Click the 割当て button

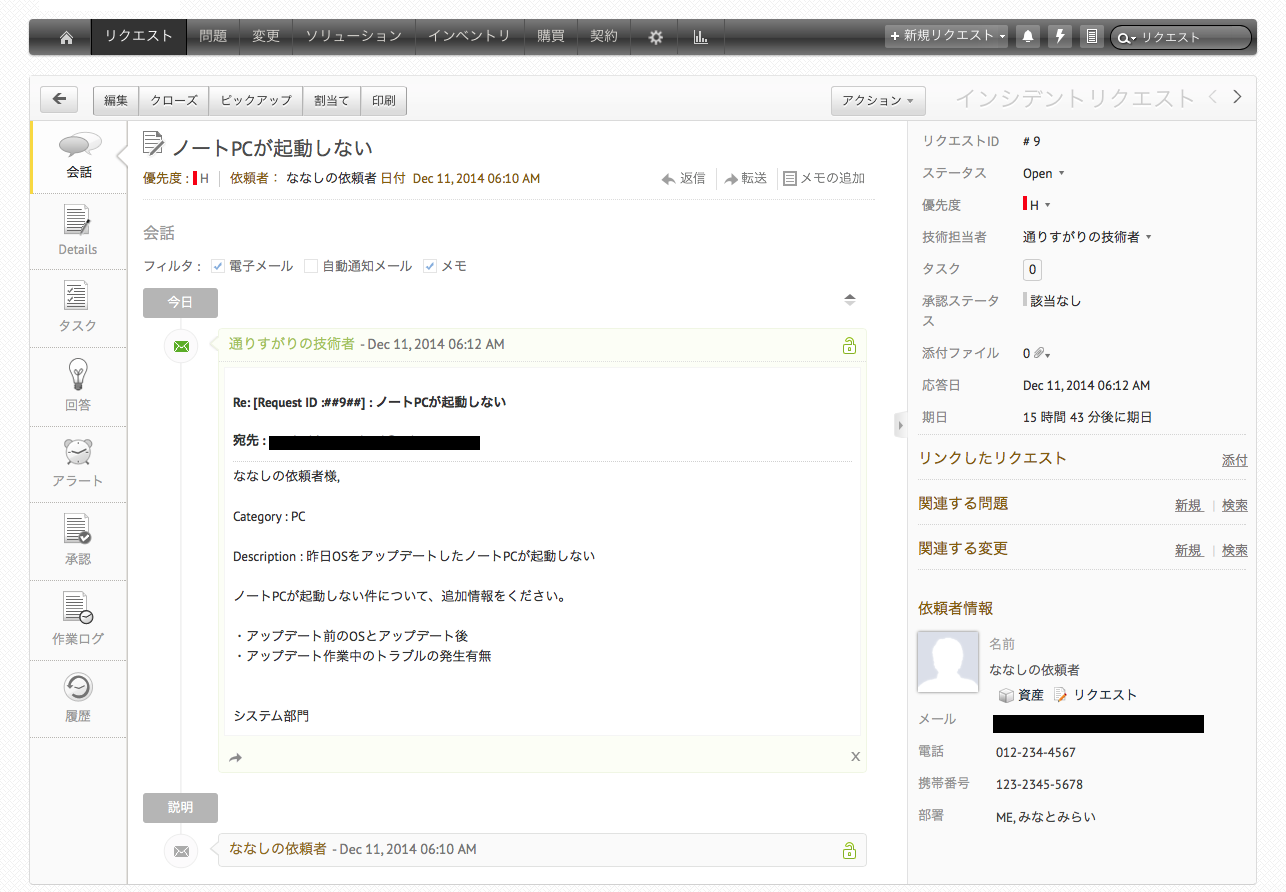tap(331, 100)
